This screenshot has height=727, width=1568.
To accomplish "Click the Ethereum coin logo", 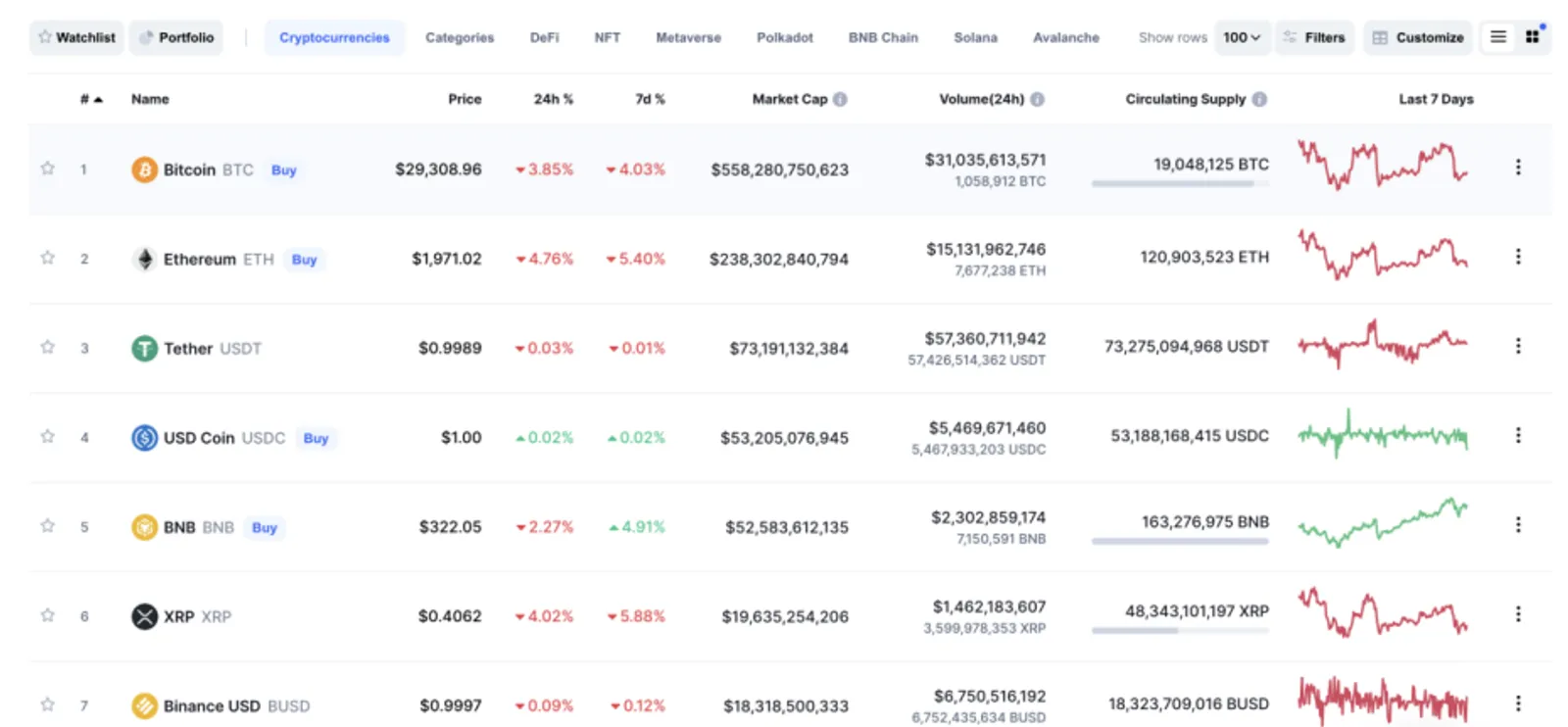I will click(144, 259).
